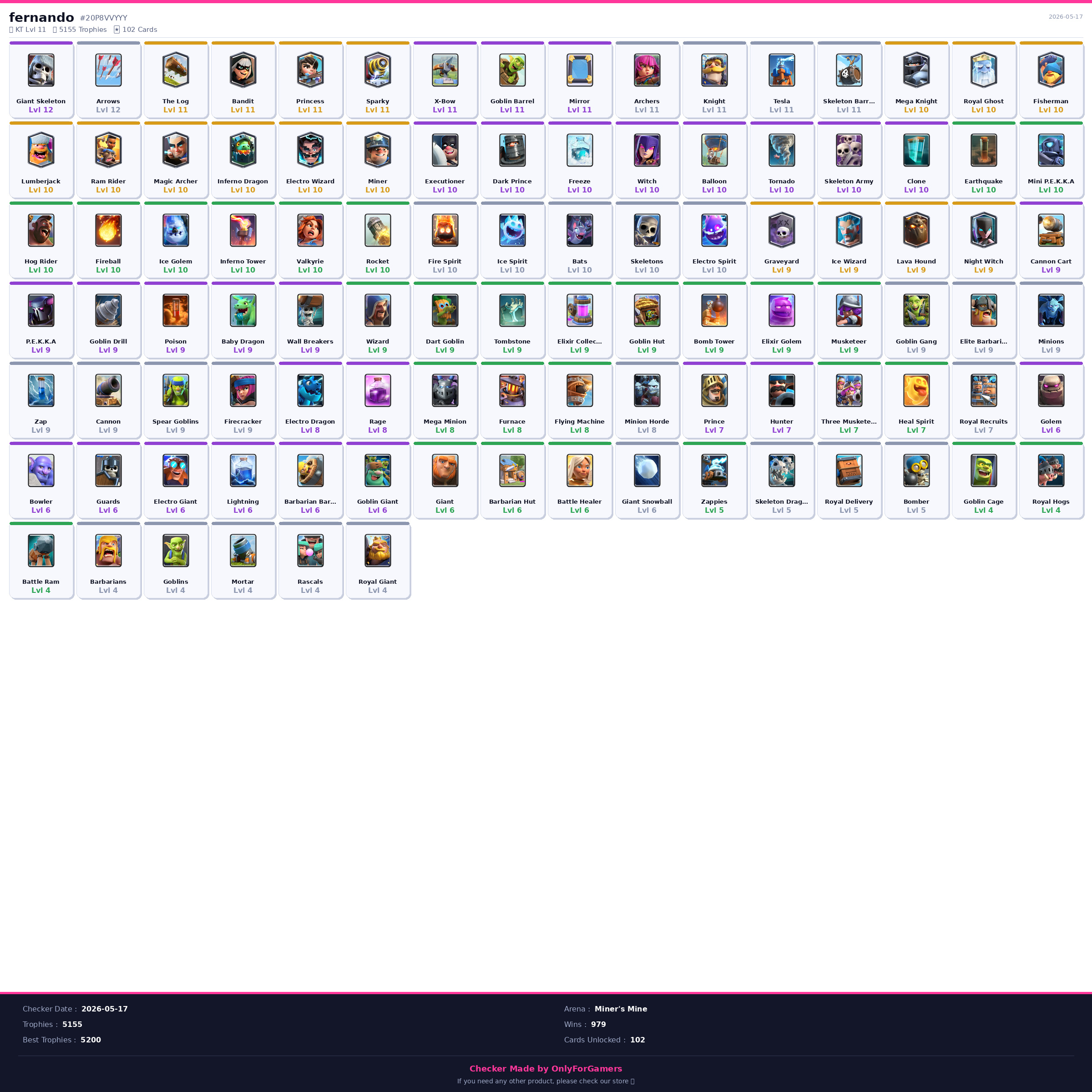Select the P.E.K.K.A card icon
This screenshot has height=1092, width=1092.
41,310
